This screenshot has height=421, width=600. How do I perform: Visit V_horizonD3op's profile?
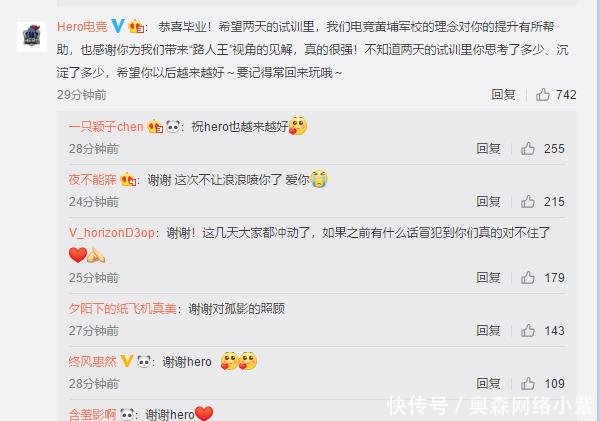(112, 233)
